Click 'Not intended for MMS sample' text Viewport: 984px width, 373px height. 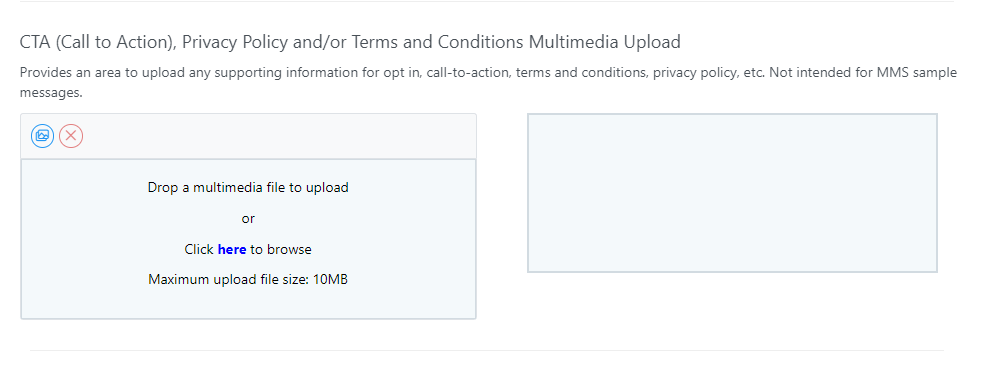click(863, 72)
